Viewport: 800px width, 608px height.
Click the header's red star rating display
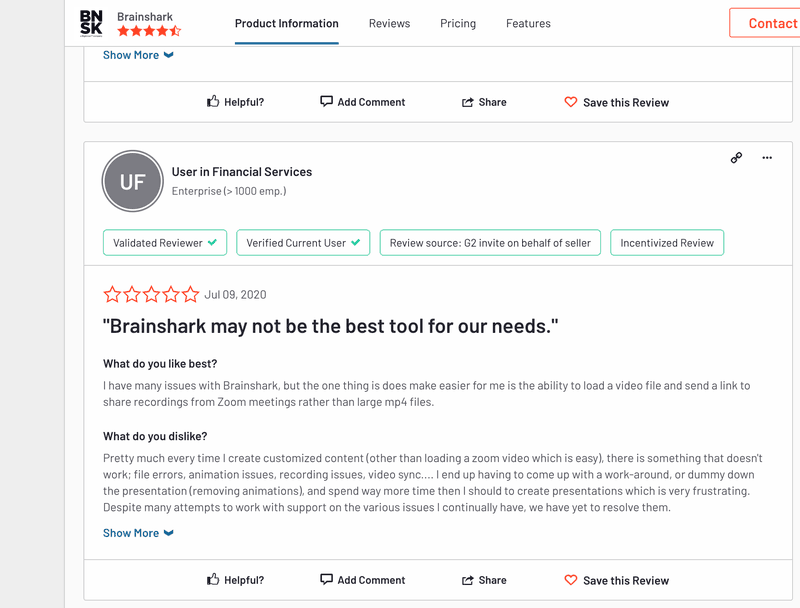(148, 30)
